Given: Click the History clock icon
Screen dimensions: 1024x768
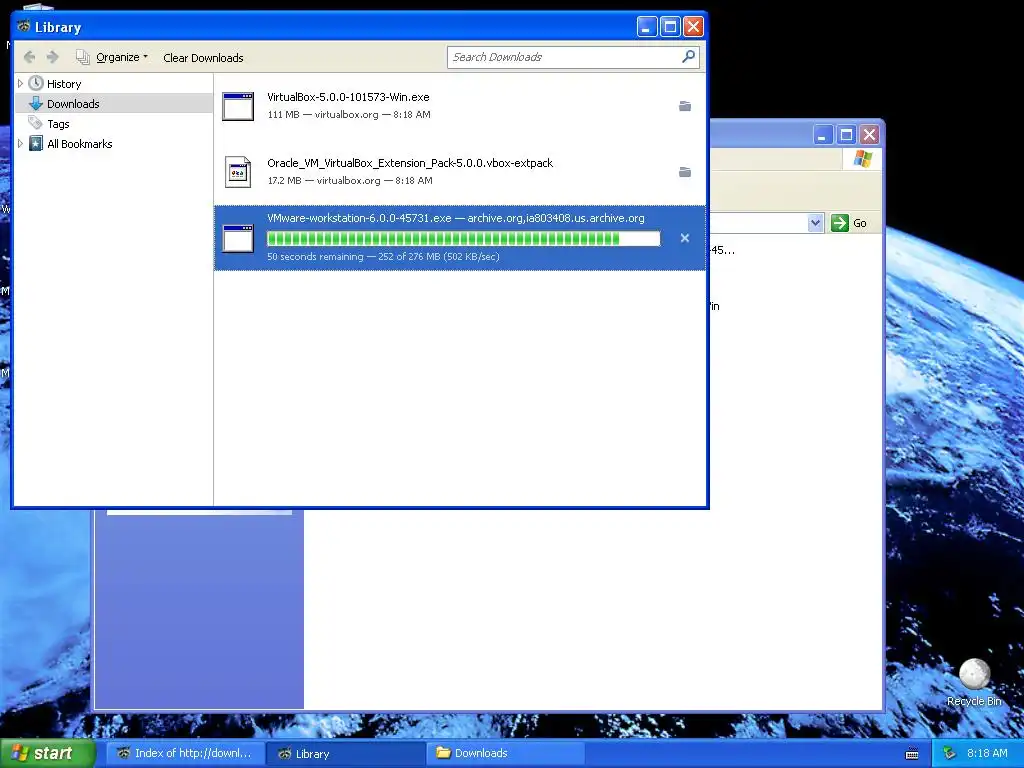Looking at the screenshot, I should pyautogui.click(x=36, y=83).
